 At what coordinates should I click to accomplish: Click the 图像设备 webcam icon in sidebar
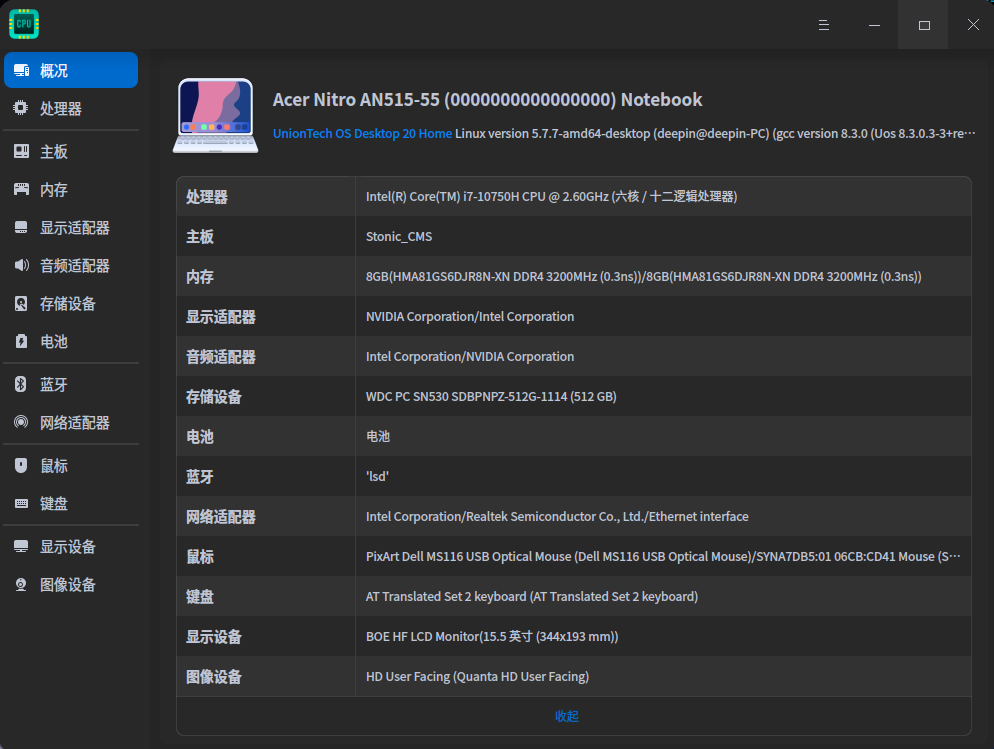pyautogui.click(x=21, y=584)
